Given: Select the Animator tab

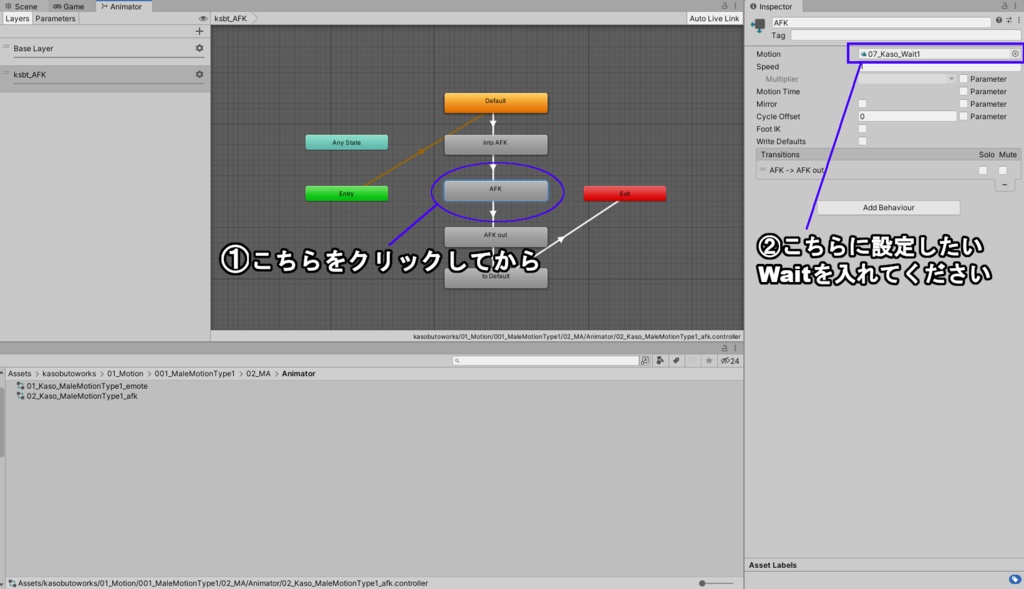Looking at the screenshot, I should coord(121,6).
